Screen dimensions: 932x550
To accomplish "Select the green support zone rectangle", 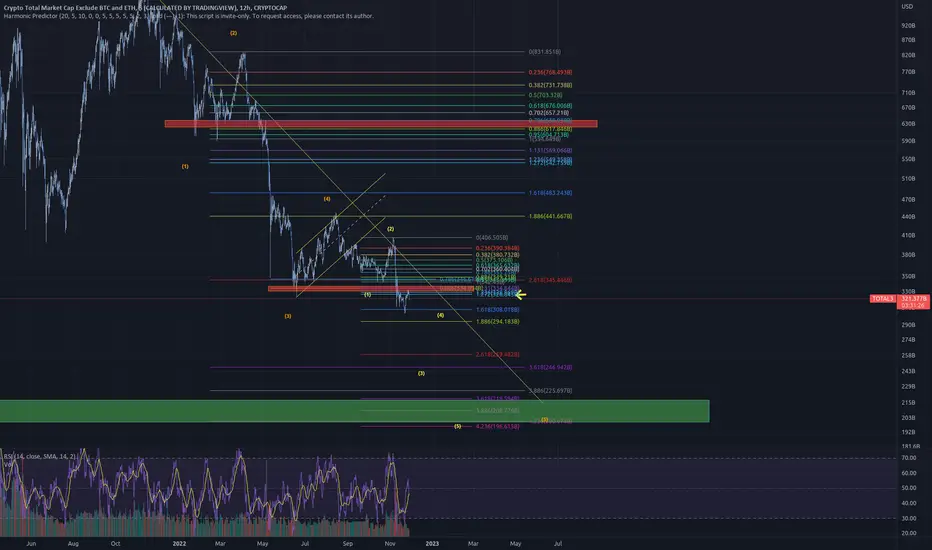I will coord(354,411).
